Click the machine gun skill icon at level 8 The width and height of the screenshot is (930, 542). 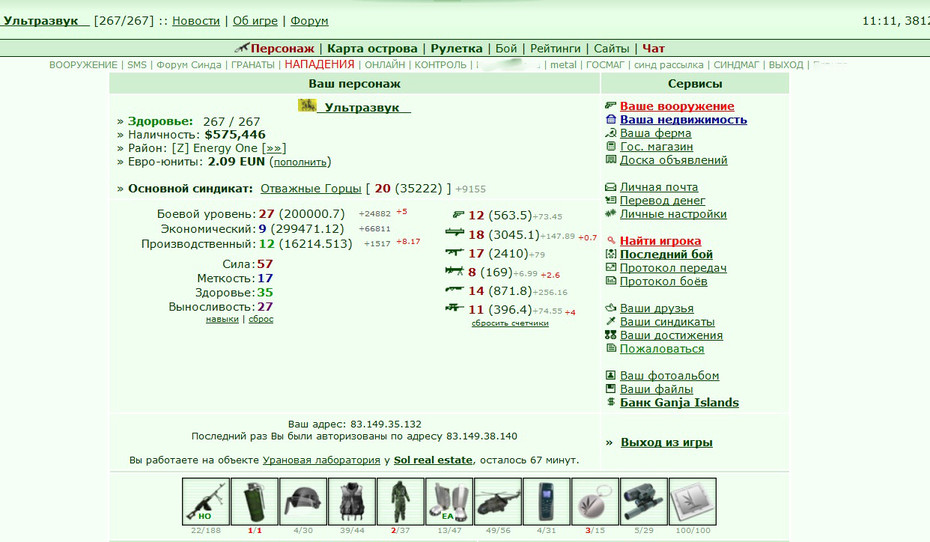click(454, 271)
